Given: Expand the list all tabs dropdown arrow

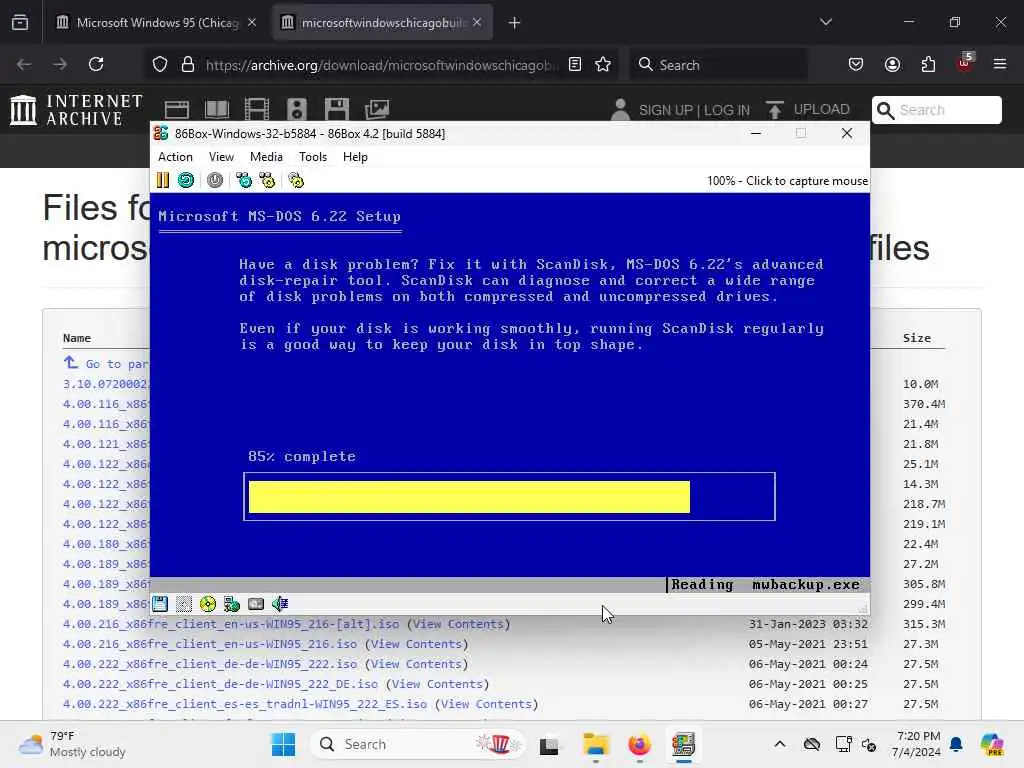Looking at the screenshot, I should tap(826, 22).
